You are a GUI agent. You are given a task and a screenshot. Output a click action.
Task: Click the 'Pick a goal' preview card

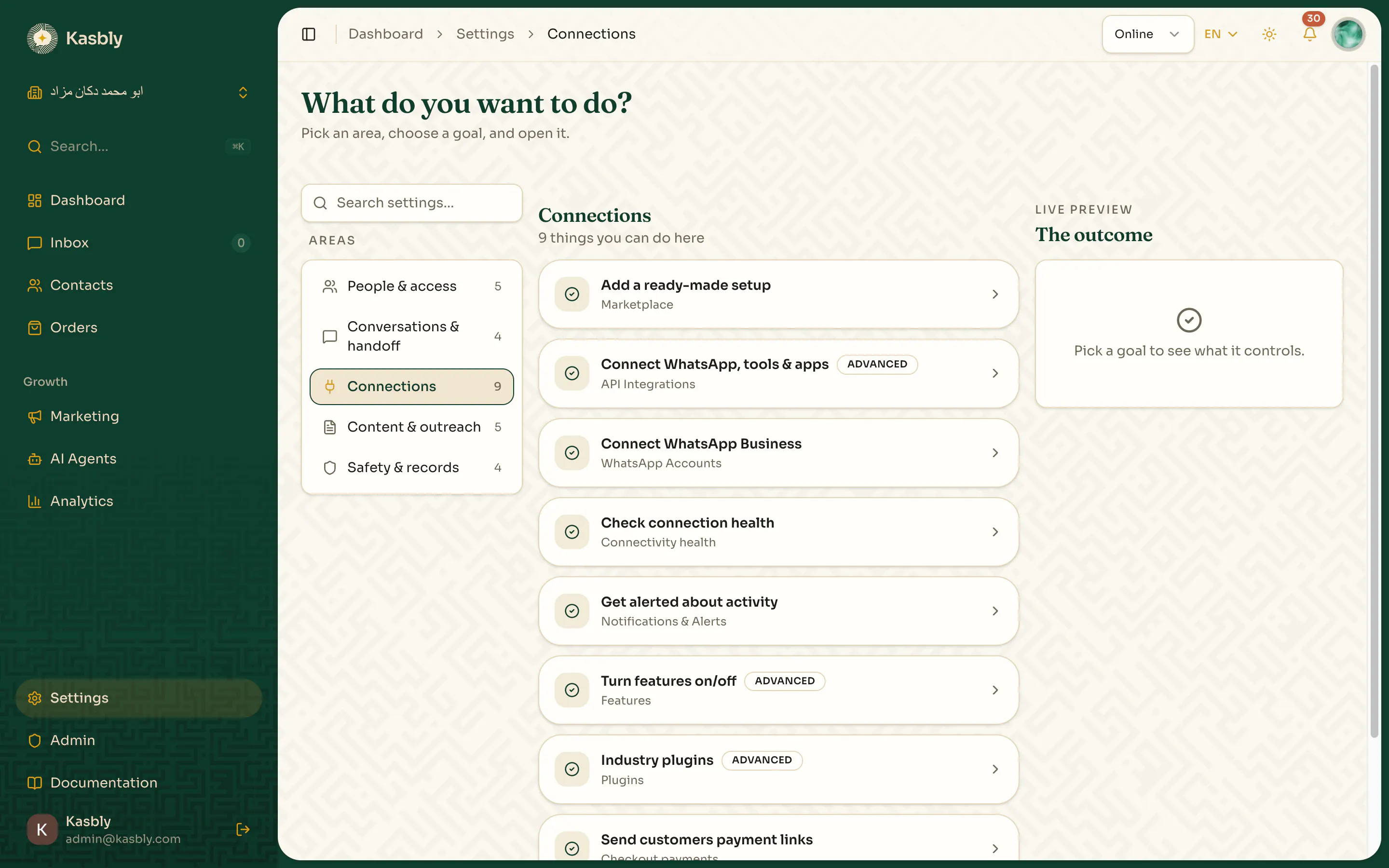[x=1189, y=334]
